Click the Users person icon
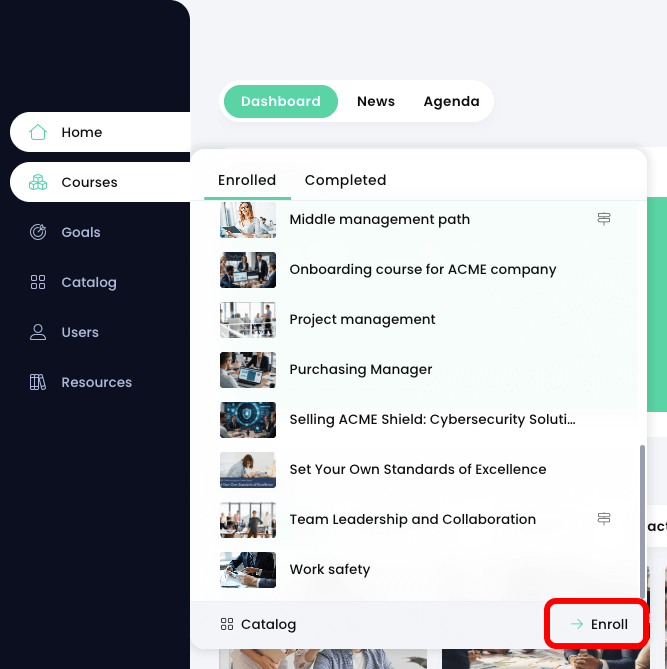 click(38, 332)
